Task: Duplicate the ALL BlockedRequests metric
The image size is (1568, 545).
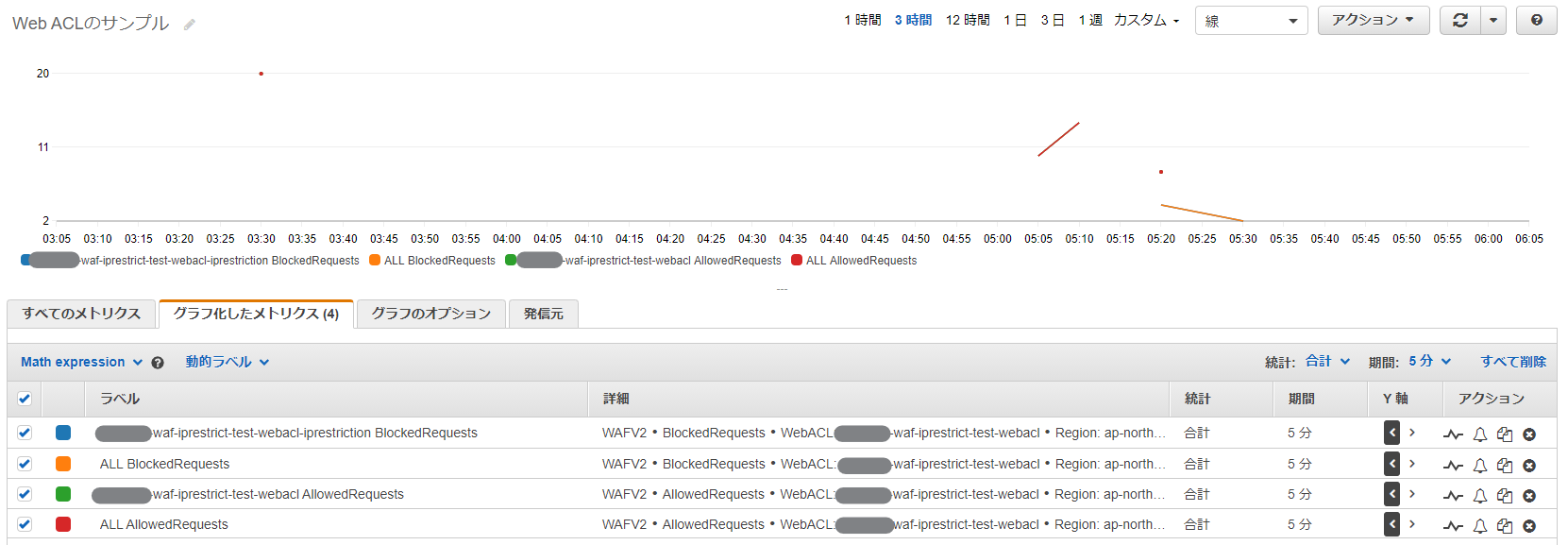Action: click(1505, 466)
